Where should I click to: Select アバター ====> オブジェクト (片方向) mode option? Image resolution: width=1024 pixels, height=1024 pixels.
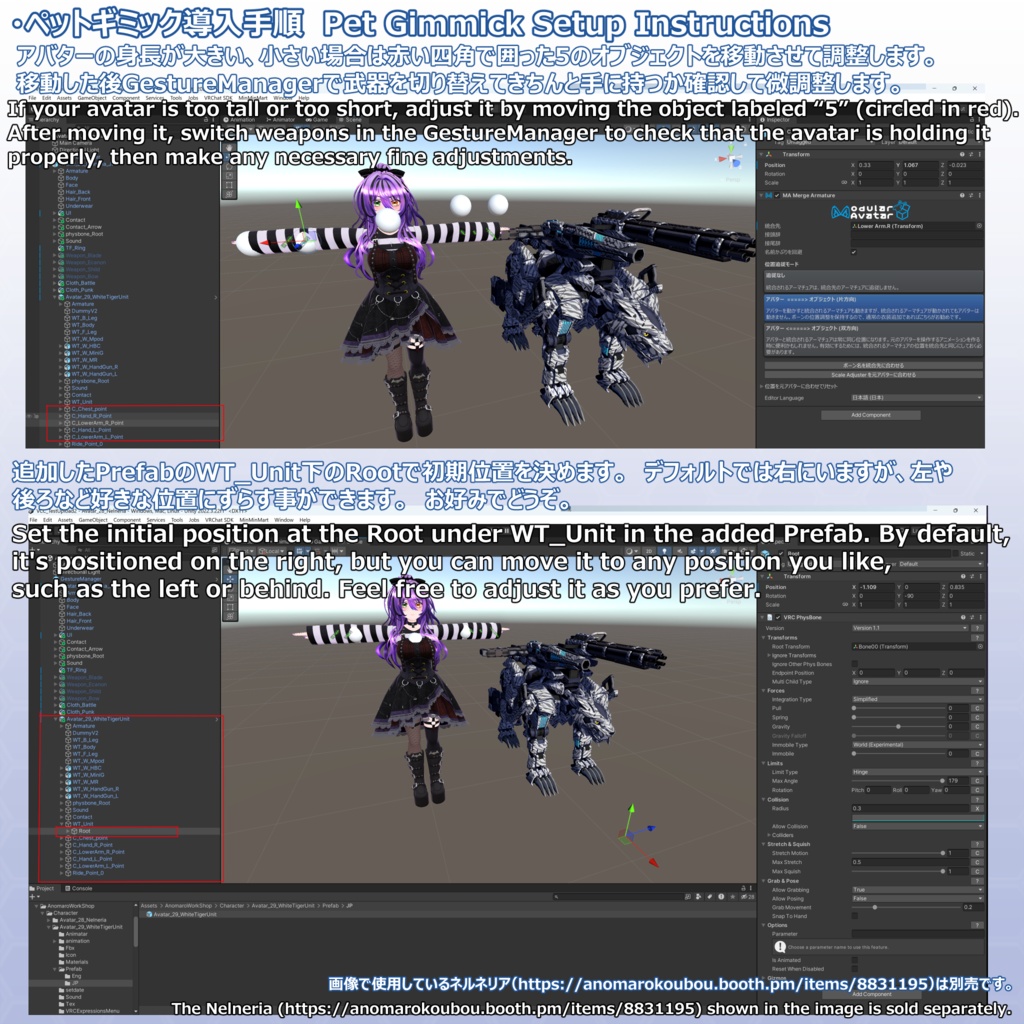[873, 307]
